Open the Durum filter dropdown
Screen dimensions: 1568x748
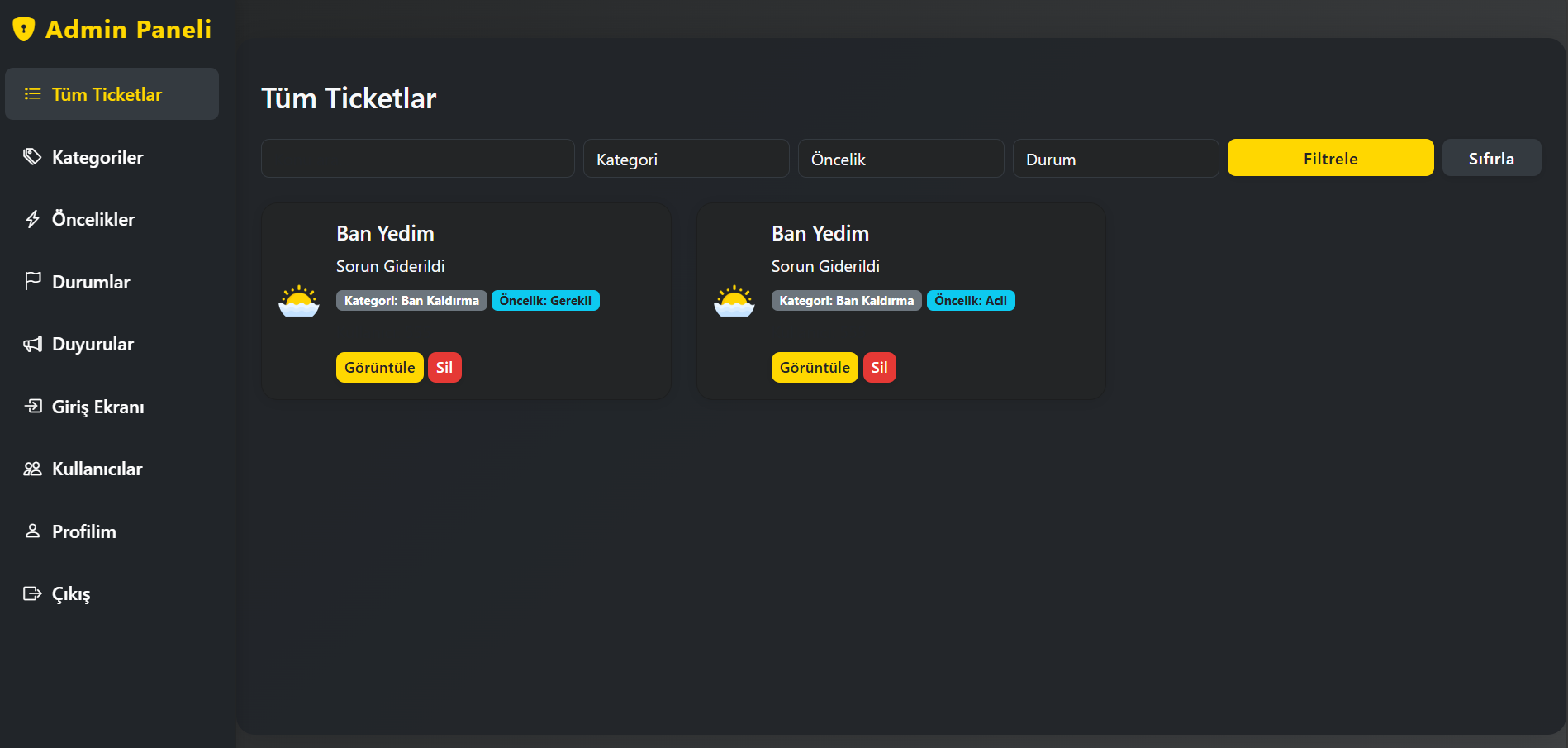(x=1116, y=158)
